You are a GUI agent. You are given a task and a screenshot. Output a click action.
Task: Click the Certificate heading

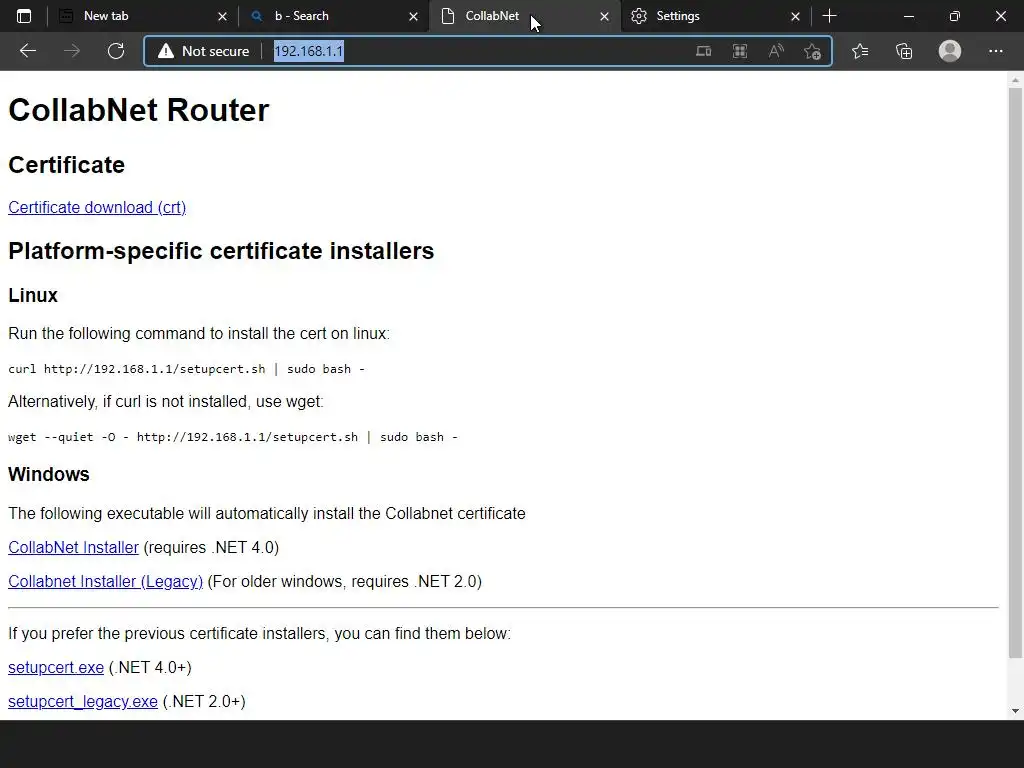[66, 165]
